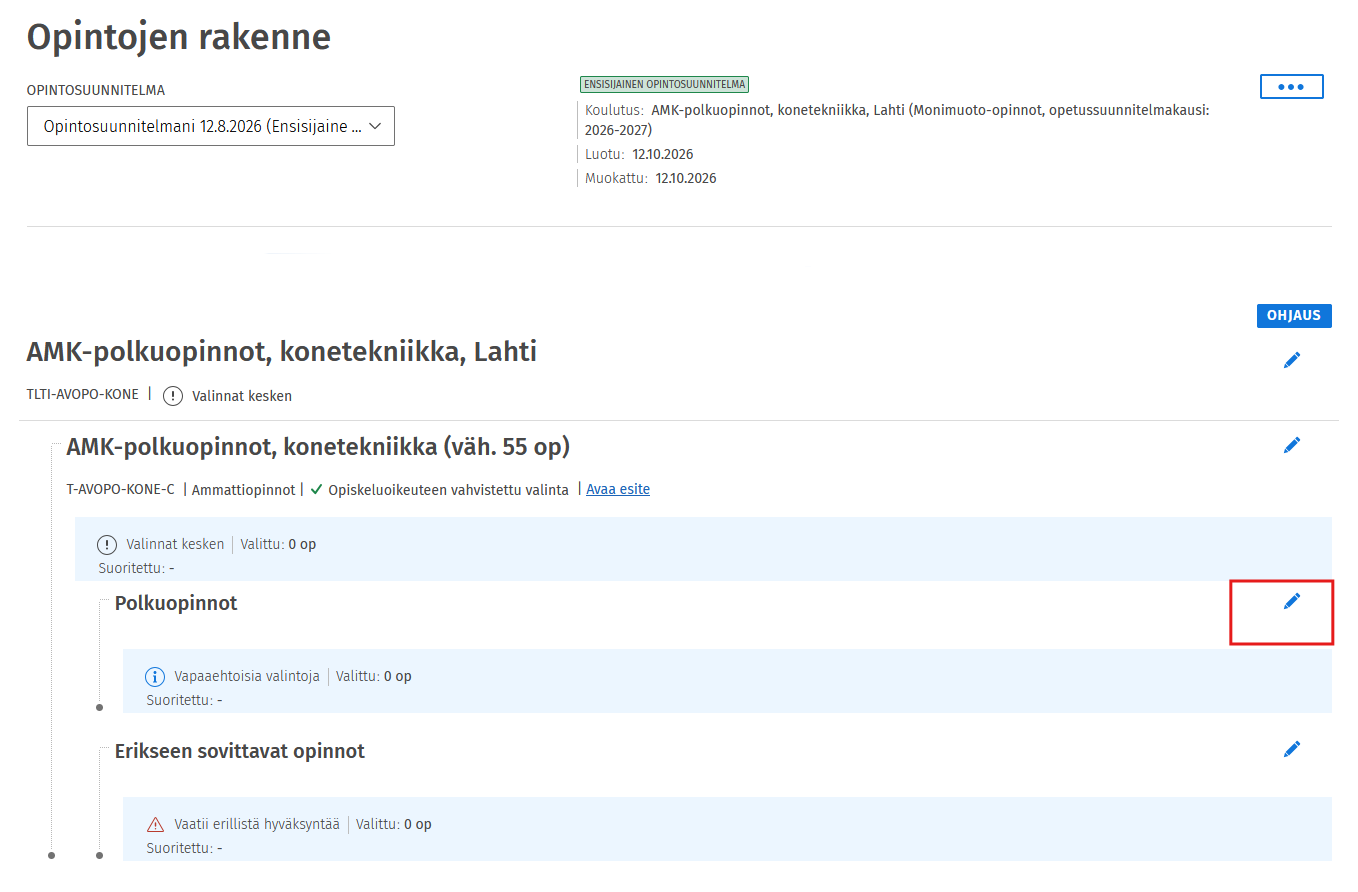The height and width of the screenshot is (892, 1358).
Task: Click the Opiskeluoikeuteen vahvistettu valinta text
Action: [x=448, y=490]
